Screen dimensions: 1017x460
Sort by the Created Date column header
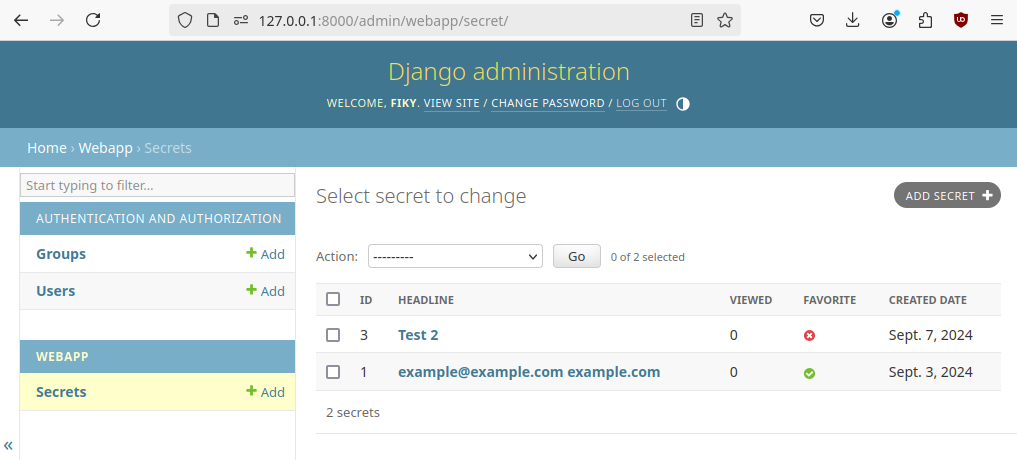[x=927, y=300]
